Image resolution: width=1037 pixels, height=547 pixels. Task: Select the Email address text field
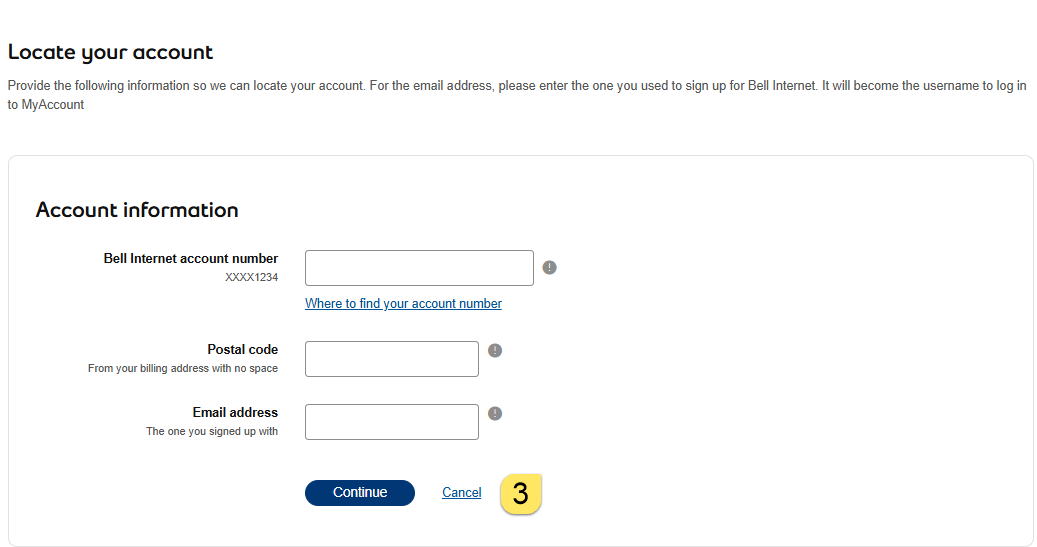pyautogui.click(x=391, y=422)
